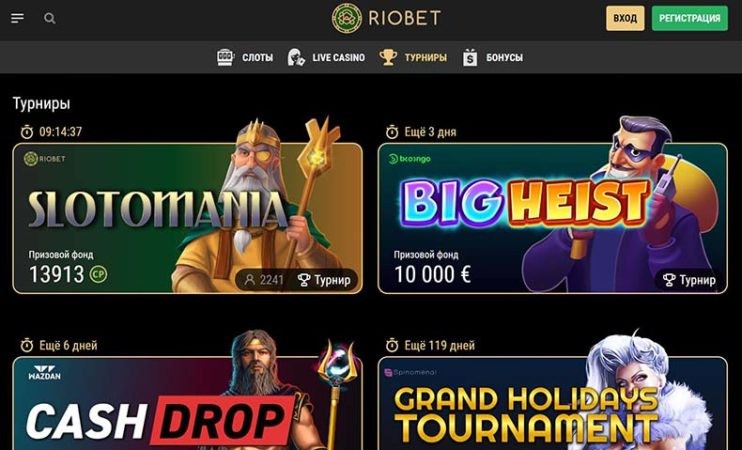Open the Бонусы menu item
This screenshot has width=742, height=450.
click(x=504, y=58)
